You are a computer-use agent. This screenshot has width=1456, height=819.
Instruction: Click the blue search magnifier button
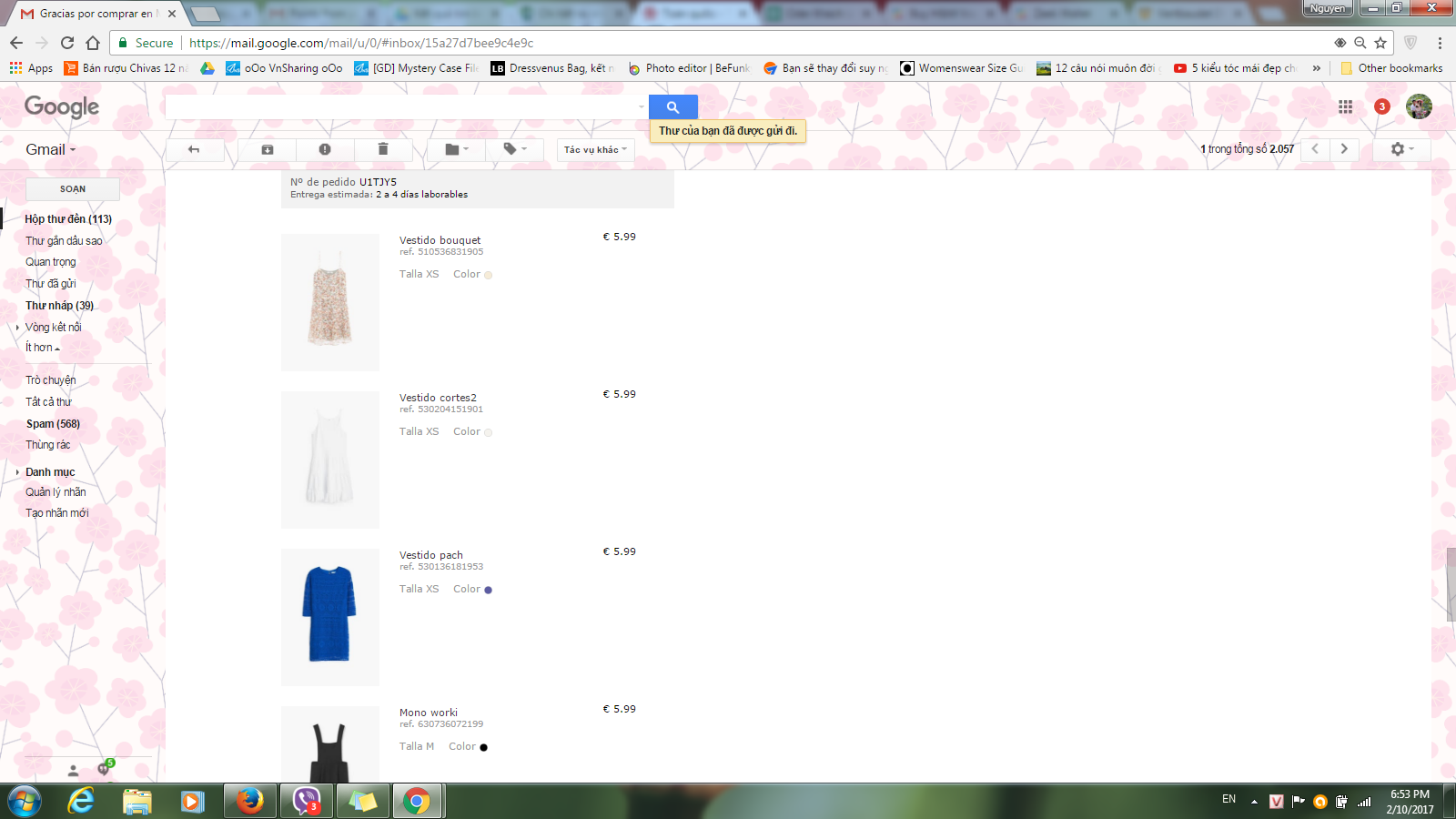[x=672, y=107]
